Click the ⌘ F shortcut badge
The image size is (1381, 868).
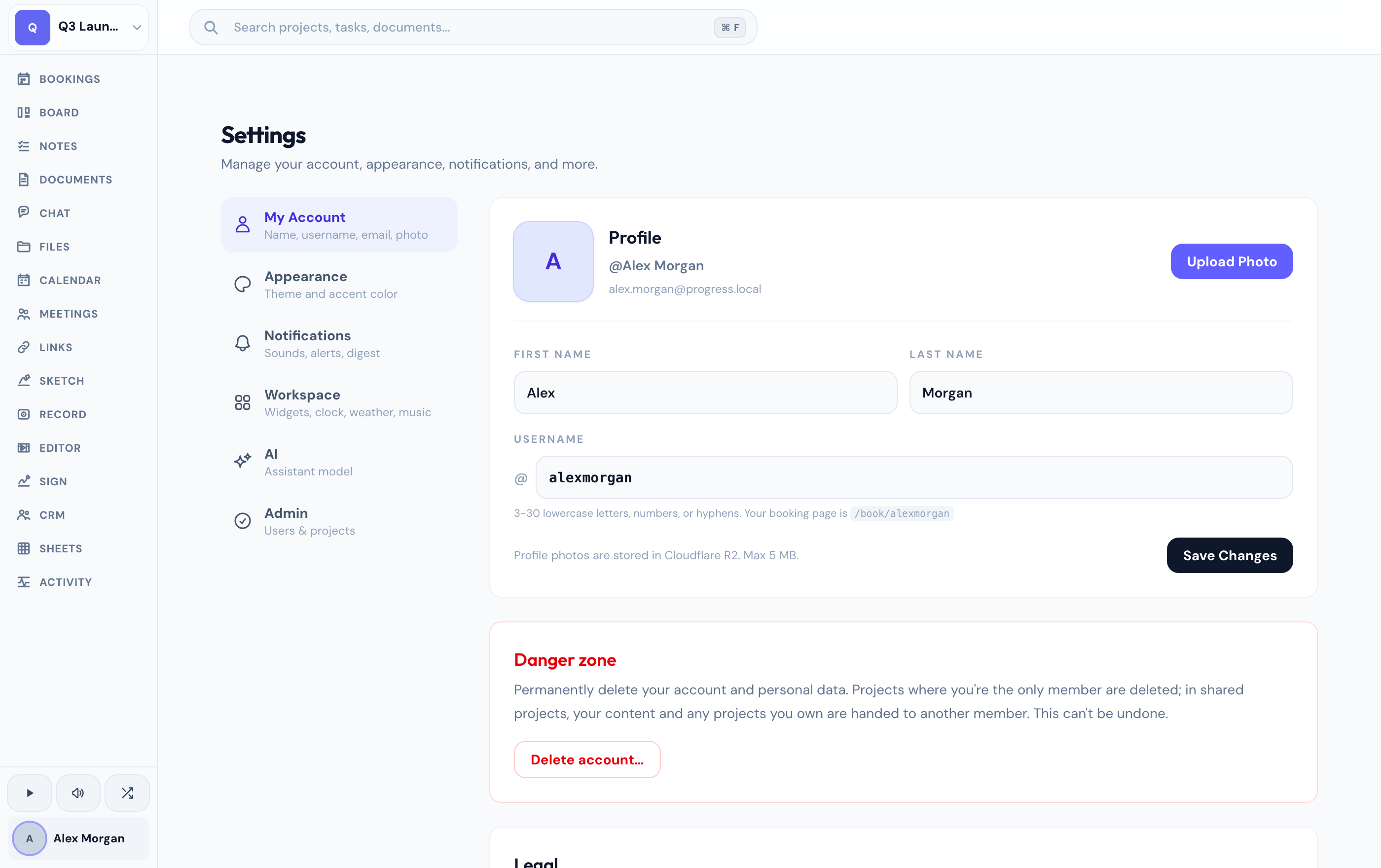(729, 27)
